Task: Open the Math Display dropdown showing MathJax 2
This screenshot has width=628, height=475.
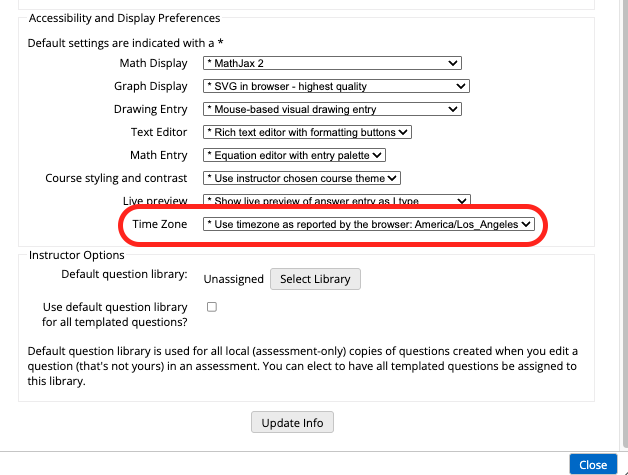Action: (332, 63)
